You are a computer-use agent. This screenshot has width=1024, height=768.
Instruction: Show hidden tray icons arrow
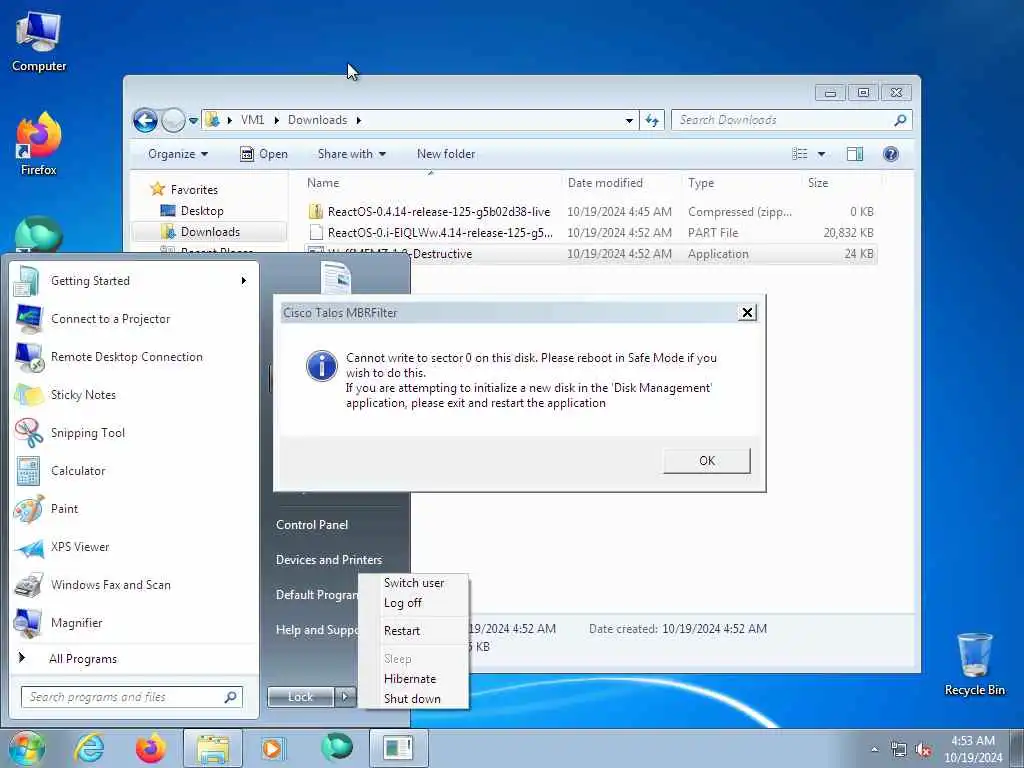874,750
